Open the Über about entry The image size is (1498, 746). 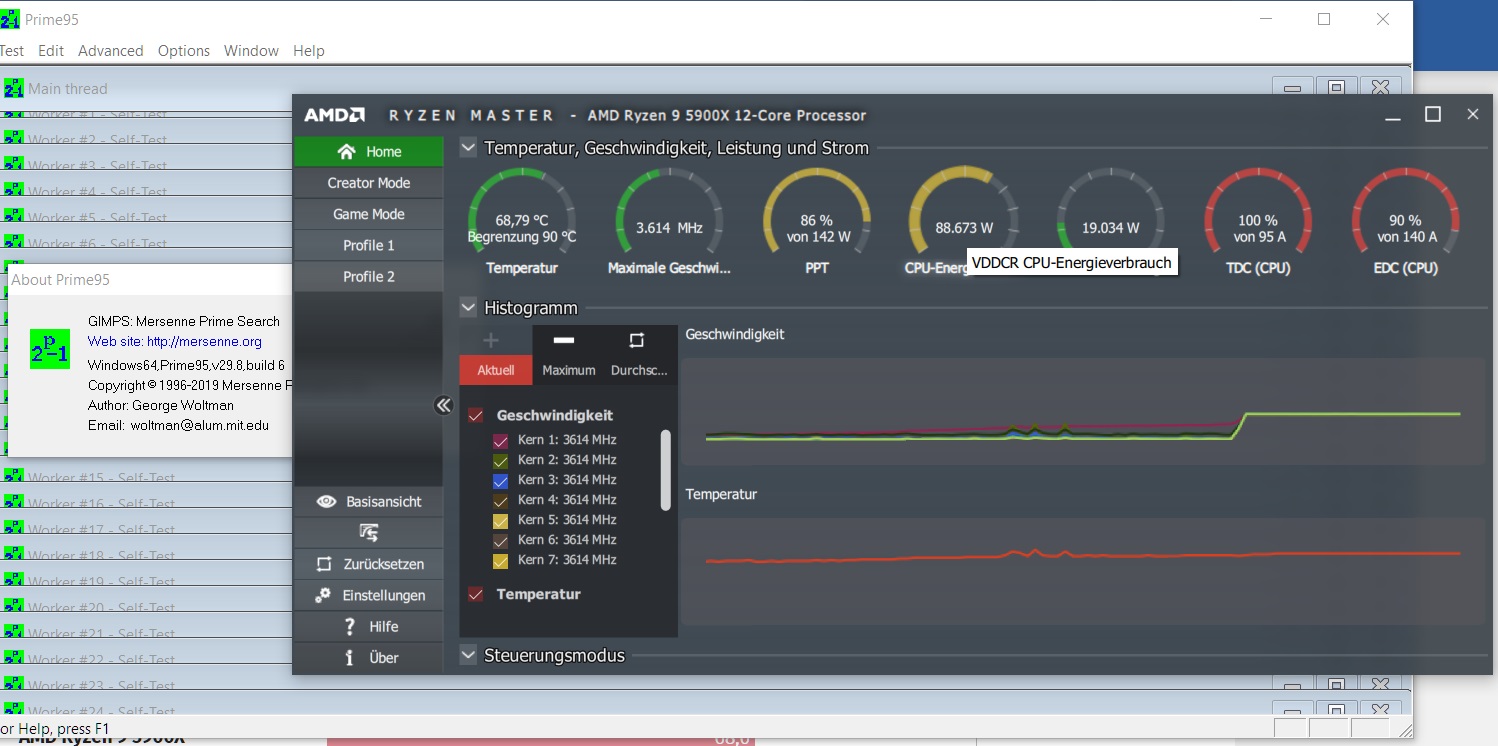pos(368,657)
